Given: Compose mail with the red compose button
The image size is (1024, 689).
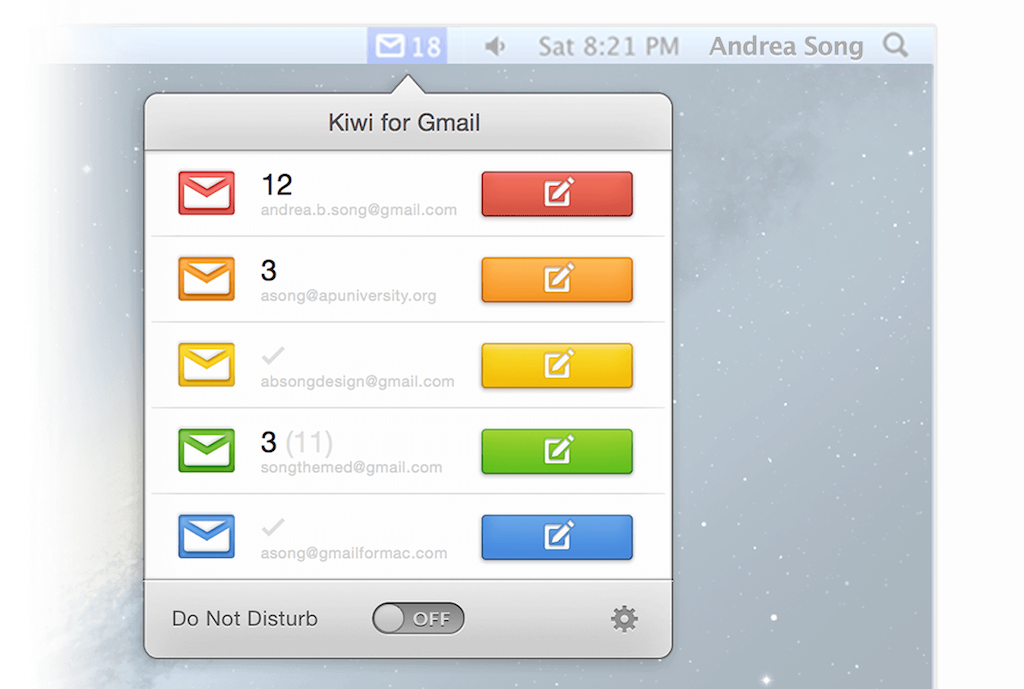Looking at the screenshot, I should pos(557,193).
